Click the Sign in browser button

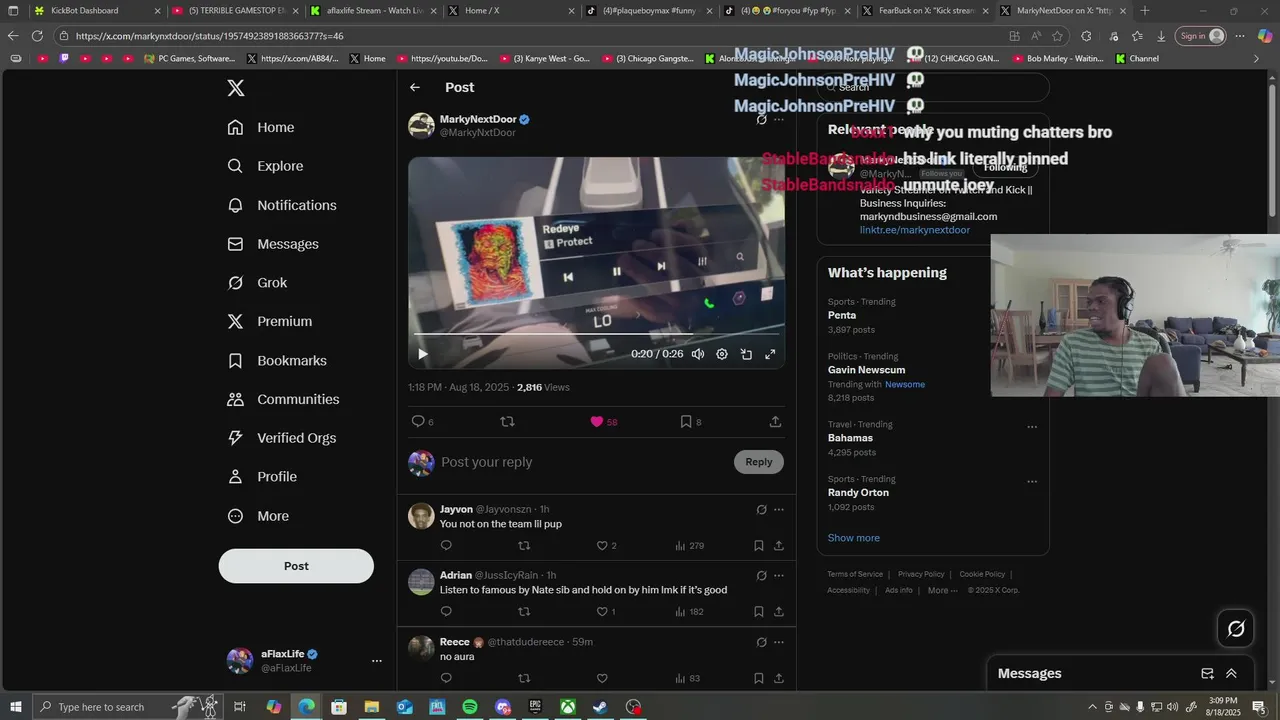click(x=1201, y=36)
